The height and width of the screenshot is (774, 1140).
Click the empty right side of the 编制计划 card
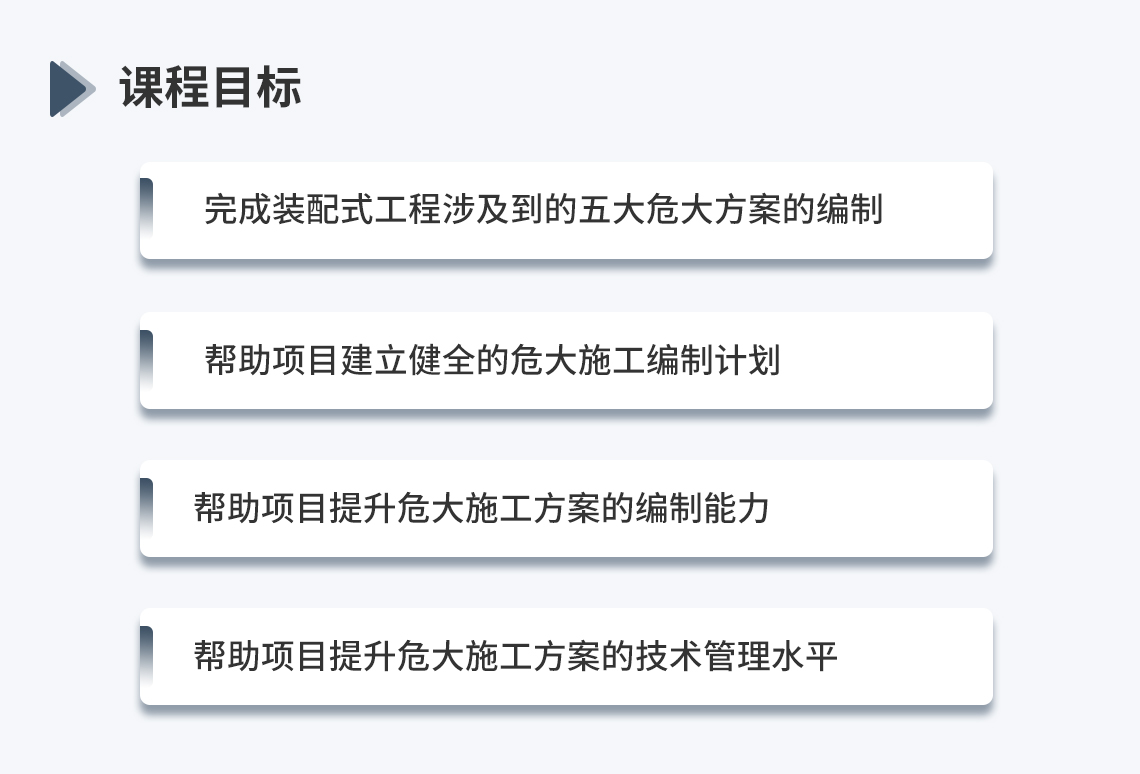point(887,360)
